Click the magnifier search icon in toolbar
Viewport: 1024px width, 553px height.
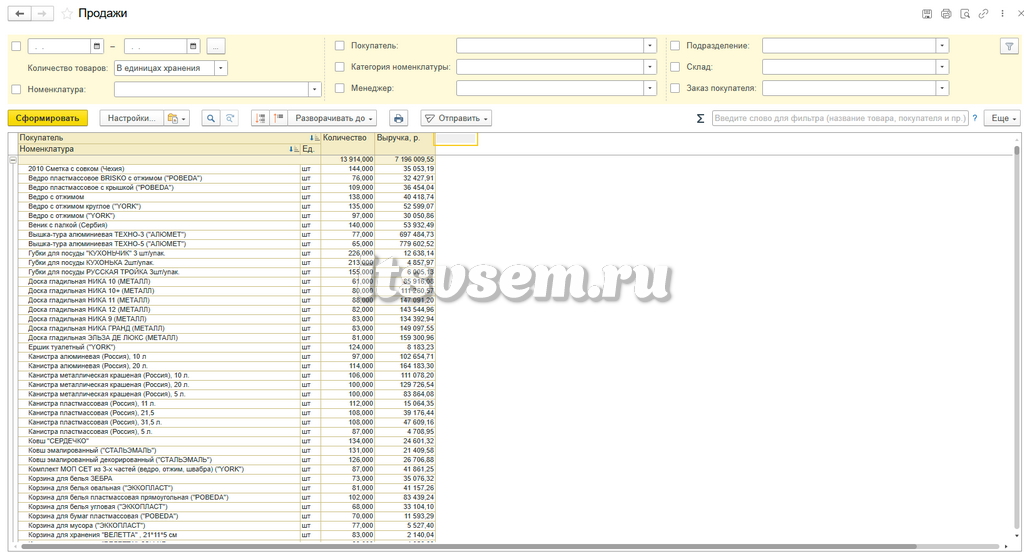tap(210, 118)
